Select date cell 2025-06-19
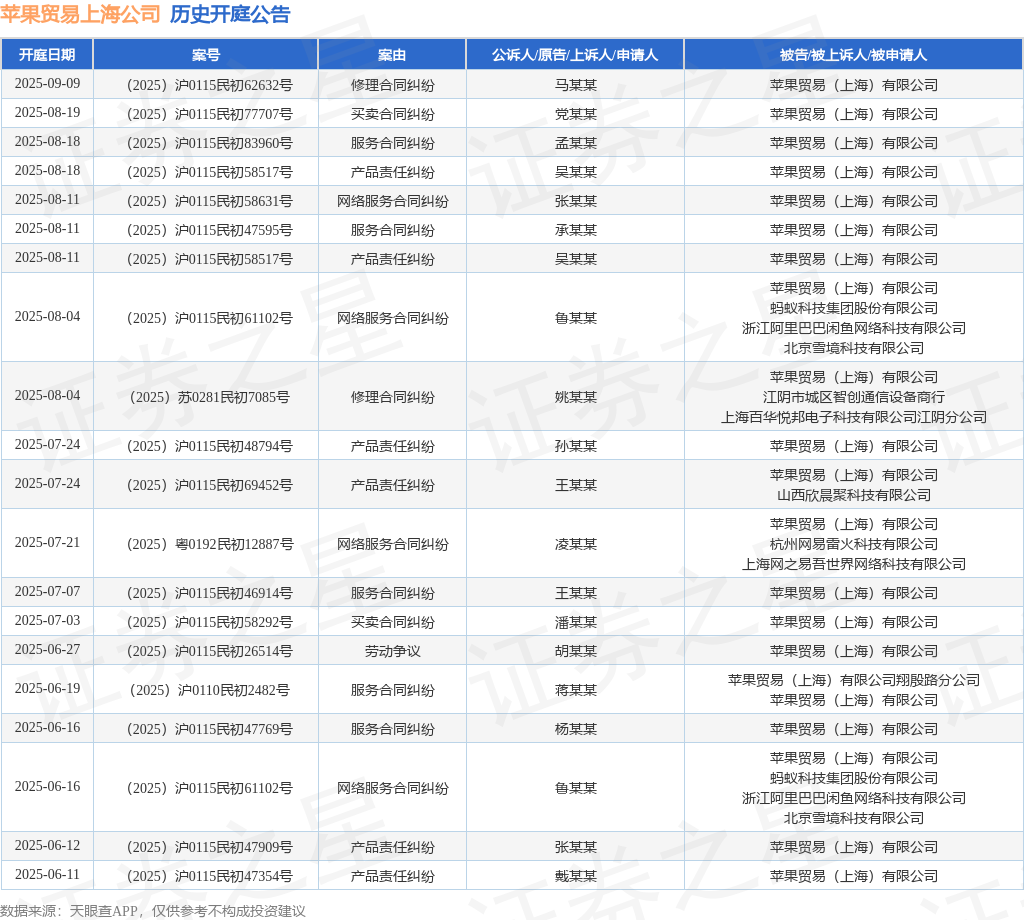Screen dimensions: 1024x920 pos(47,688)
